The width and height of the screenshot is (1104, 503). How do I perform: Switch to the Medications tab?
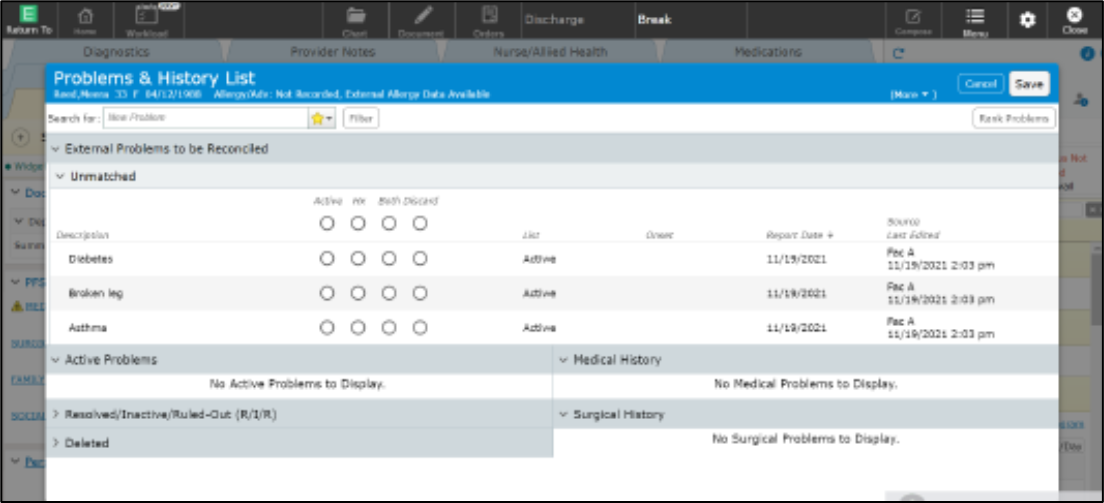[x=768, y=52]
